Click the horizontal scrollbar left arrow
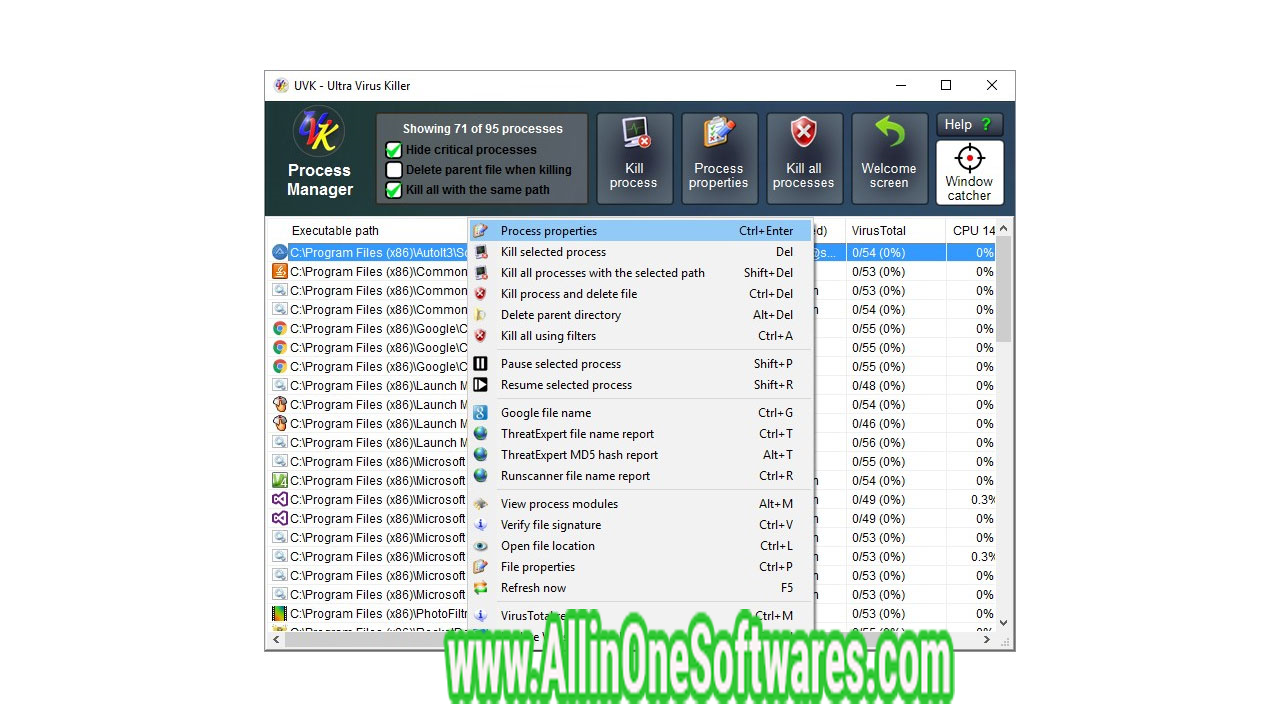This screenshot has width=1280, height=720. pos(277,639)
